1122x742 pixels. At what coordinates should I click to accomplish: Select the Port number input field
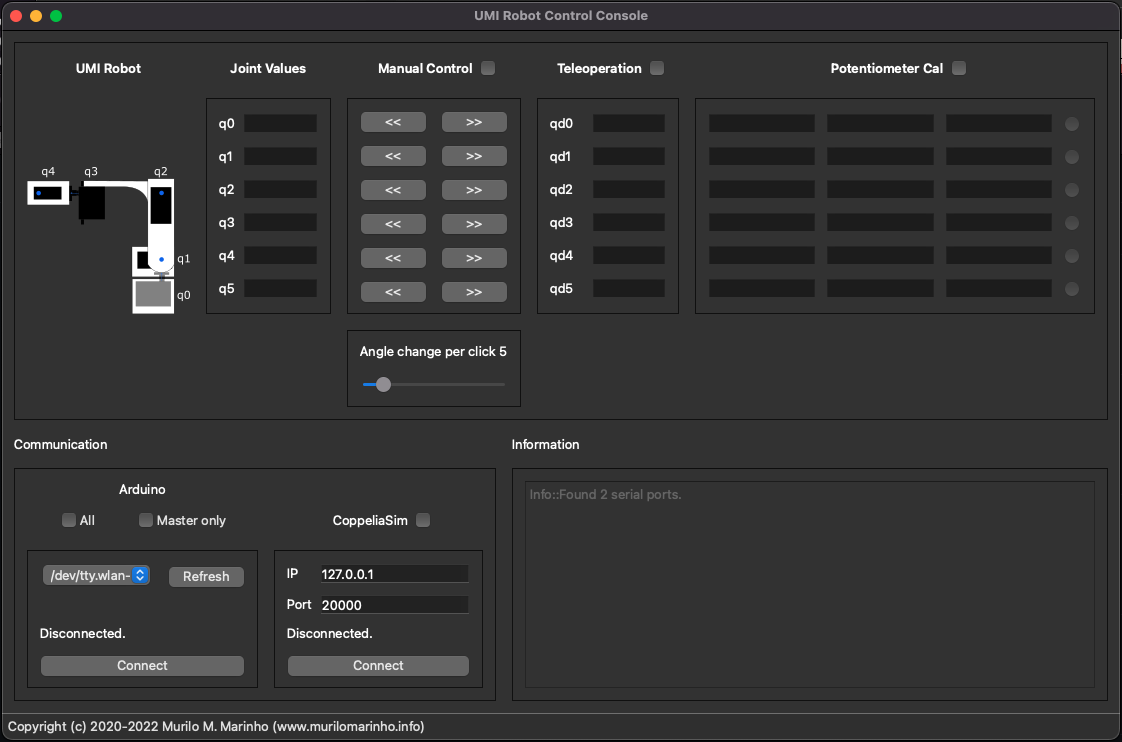[394, 605]
